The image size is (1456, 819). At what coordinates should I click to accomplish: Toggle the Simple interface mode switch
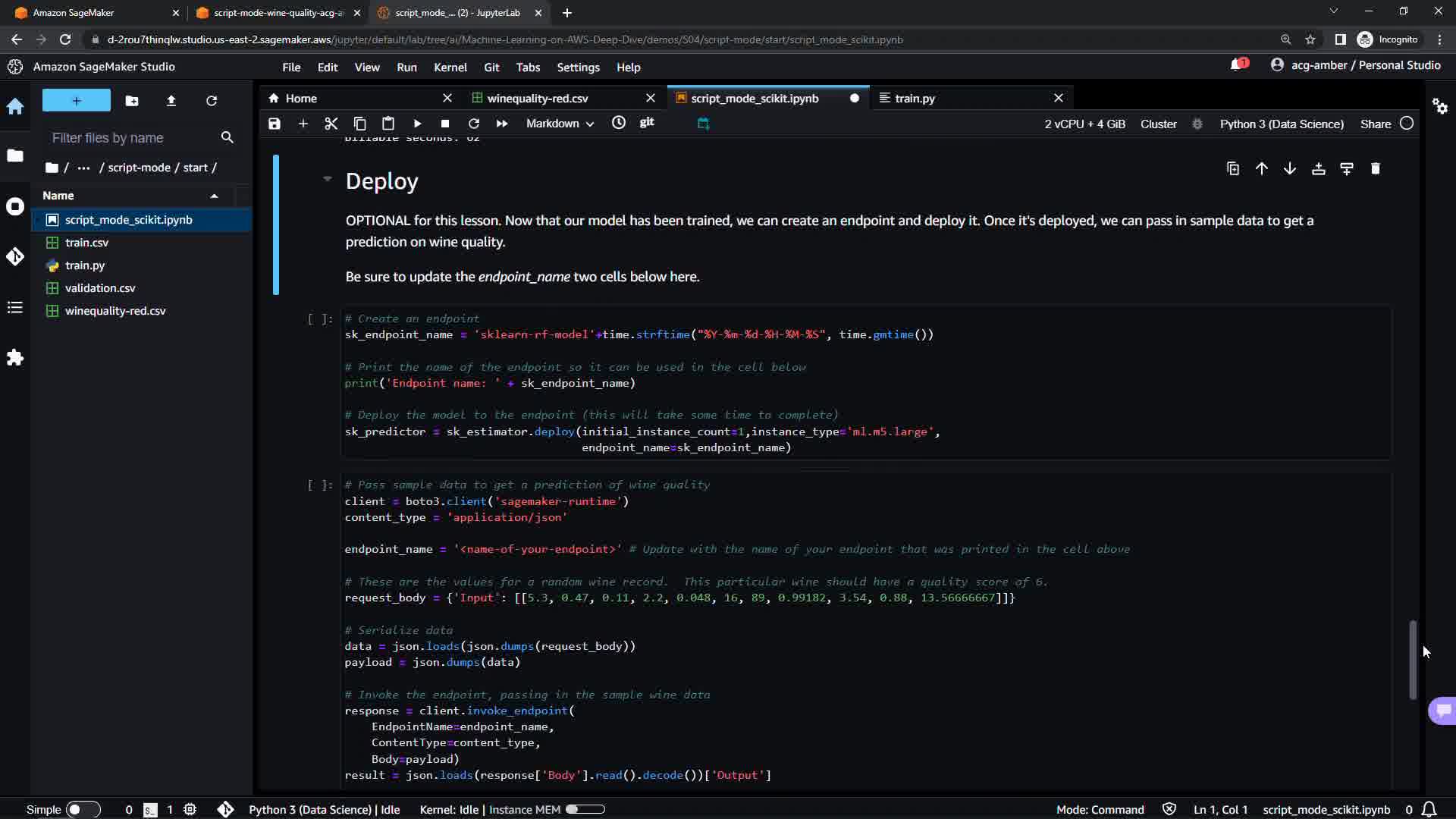pos(83,809)
